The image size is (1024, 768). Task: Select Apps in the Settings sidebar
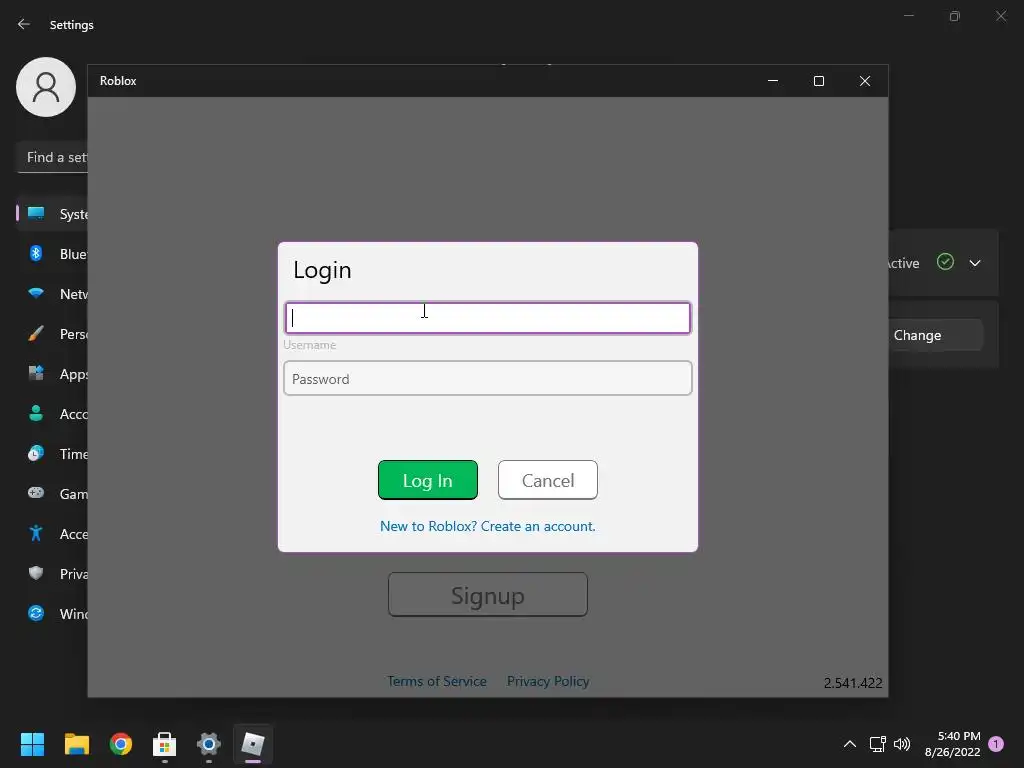(x=52, y=374)
